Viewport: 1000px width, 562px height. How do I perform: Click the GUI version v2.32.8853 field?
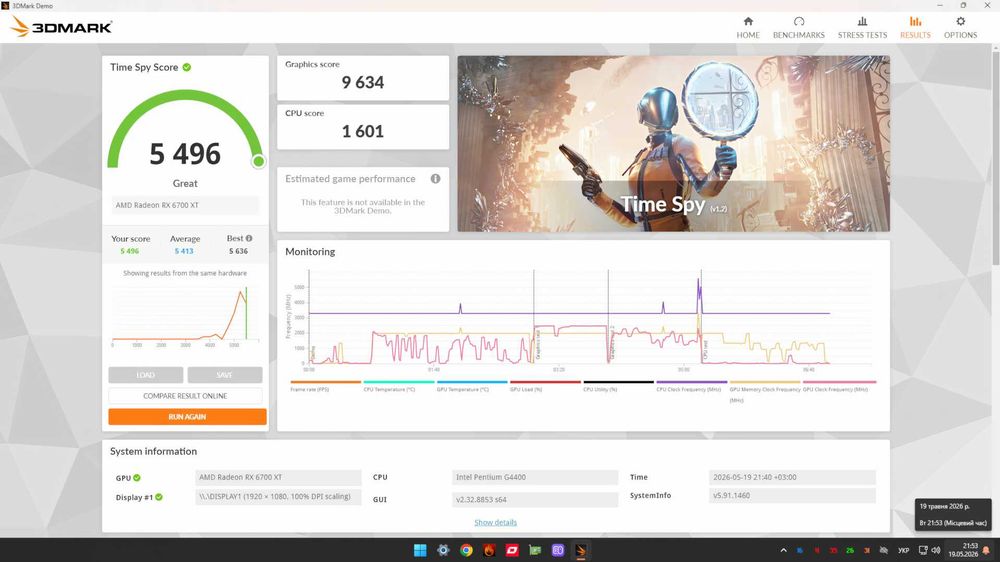click(x=534, y=499)
